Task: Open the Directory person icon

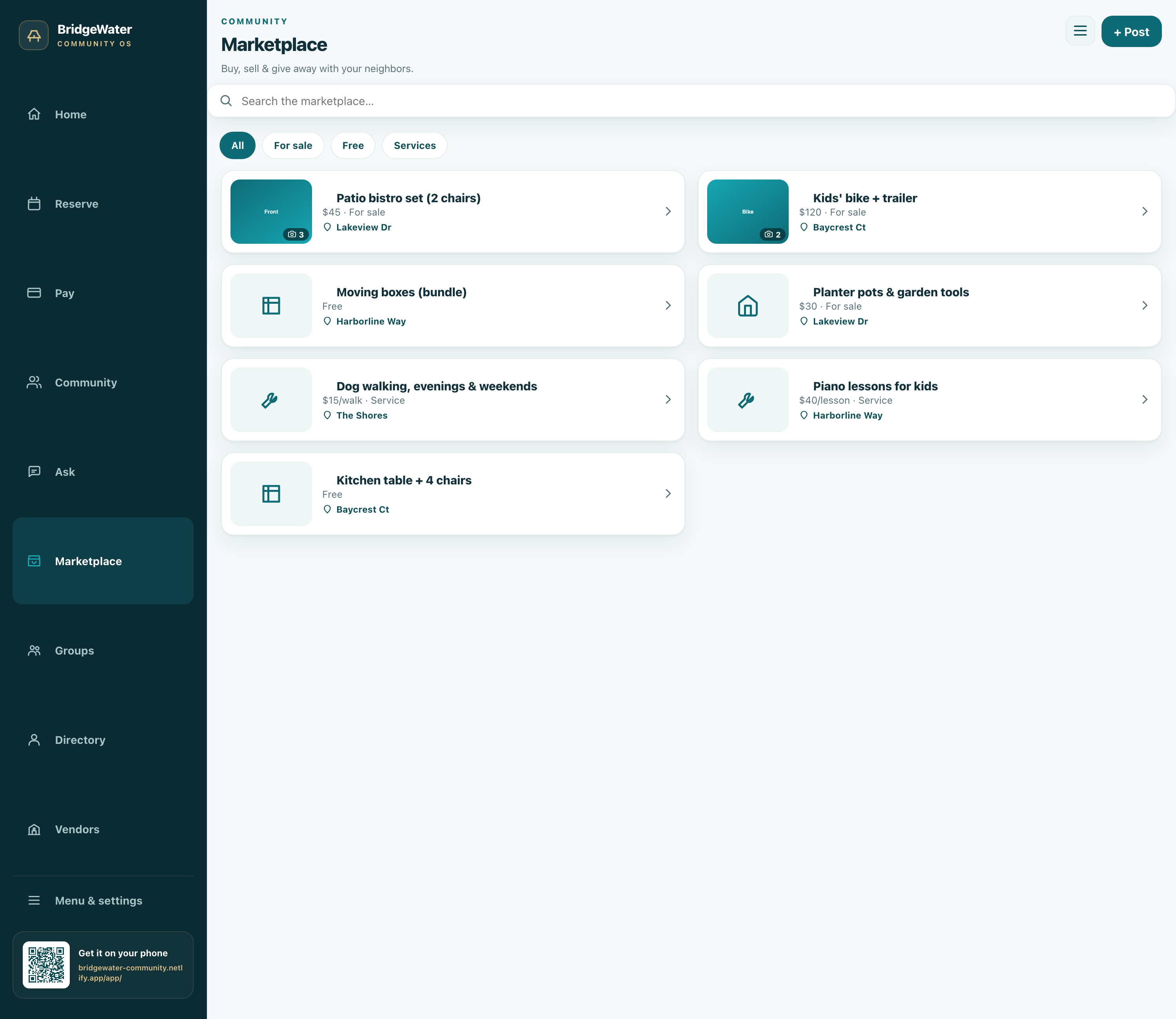Action: [34, 740]
